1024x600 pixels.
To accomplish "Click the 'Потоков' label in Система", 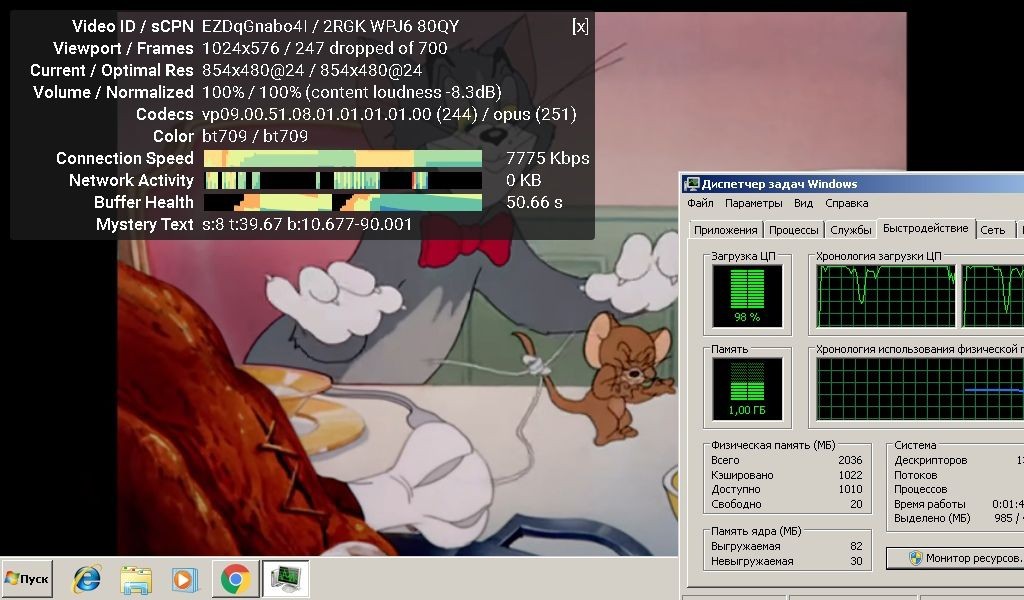I will [x=916, y=475].
